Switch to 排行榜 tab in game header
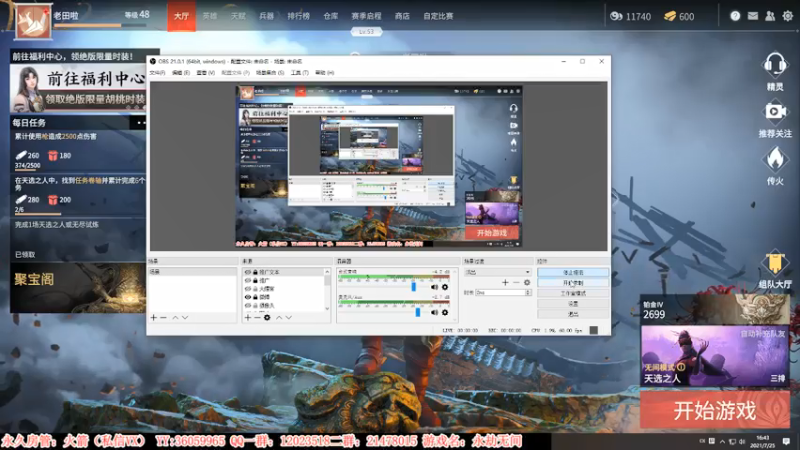Screen dimensions: 800x450 pyautogui.click(x=298, y=16)
